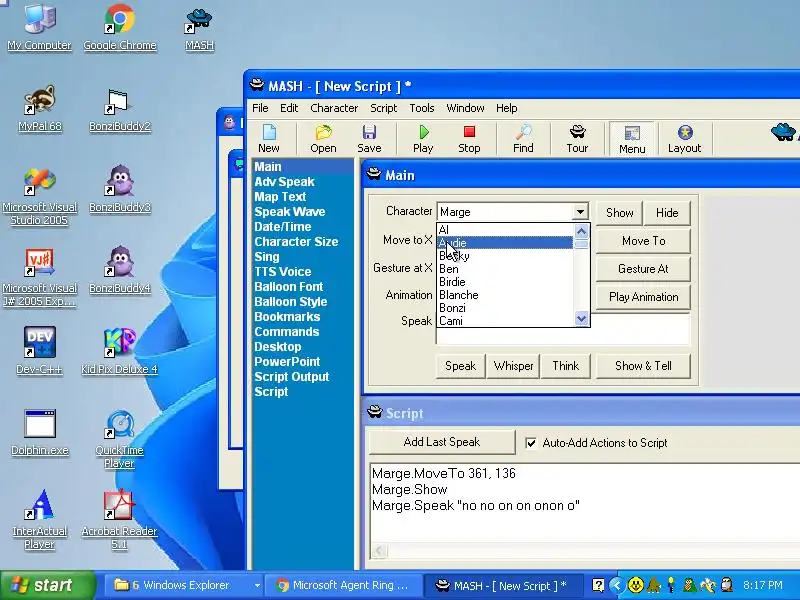The image size is (800, 600).
Task: Select TTS Voice in sidebar
Action: point(283,271)
